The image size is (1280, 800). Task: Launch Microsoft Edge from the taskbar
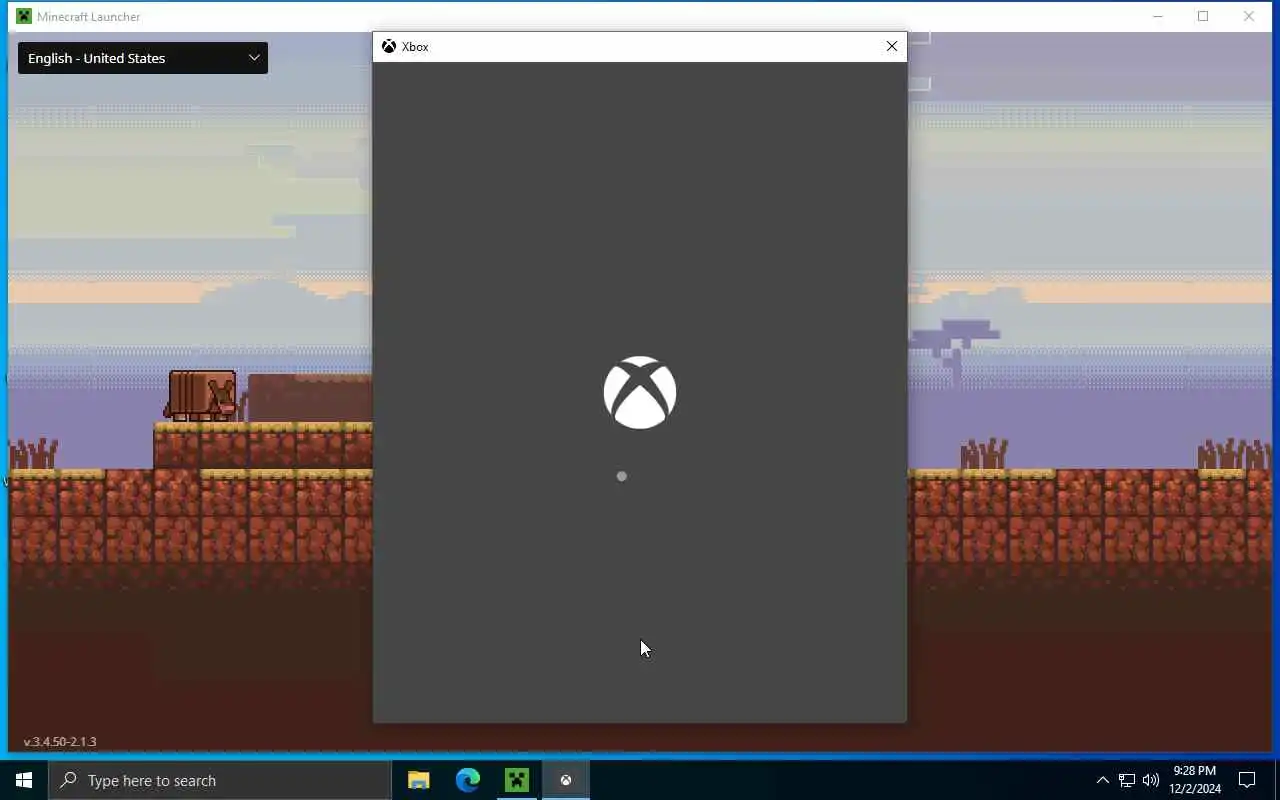[468, 780]
